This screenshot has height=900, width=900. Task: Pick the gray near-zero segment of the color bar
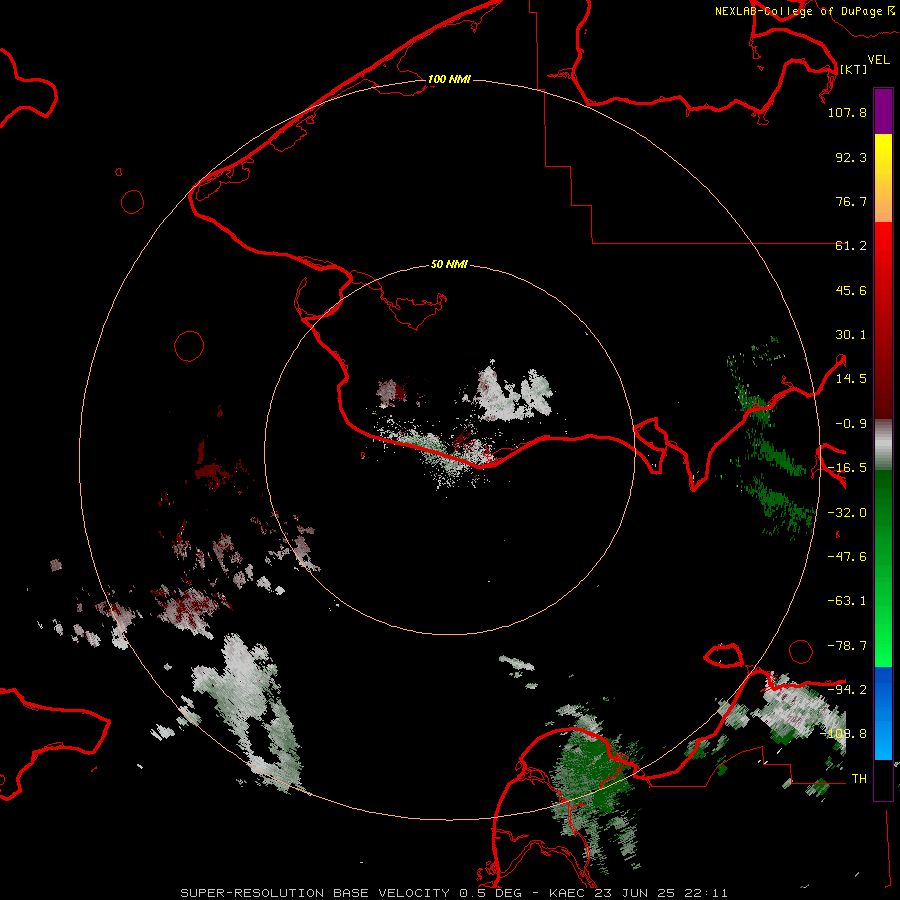pyautogui.click(x=883, y=445)
